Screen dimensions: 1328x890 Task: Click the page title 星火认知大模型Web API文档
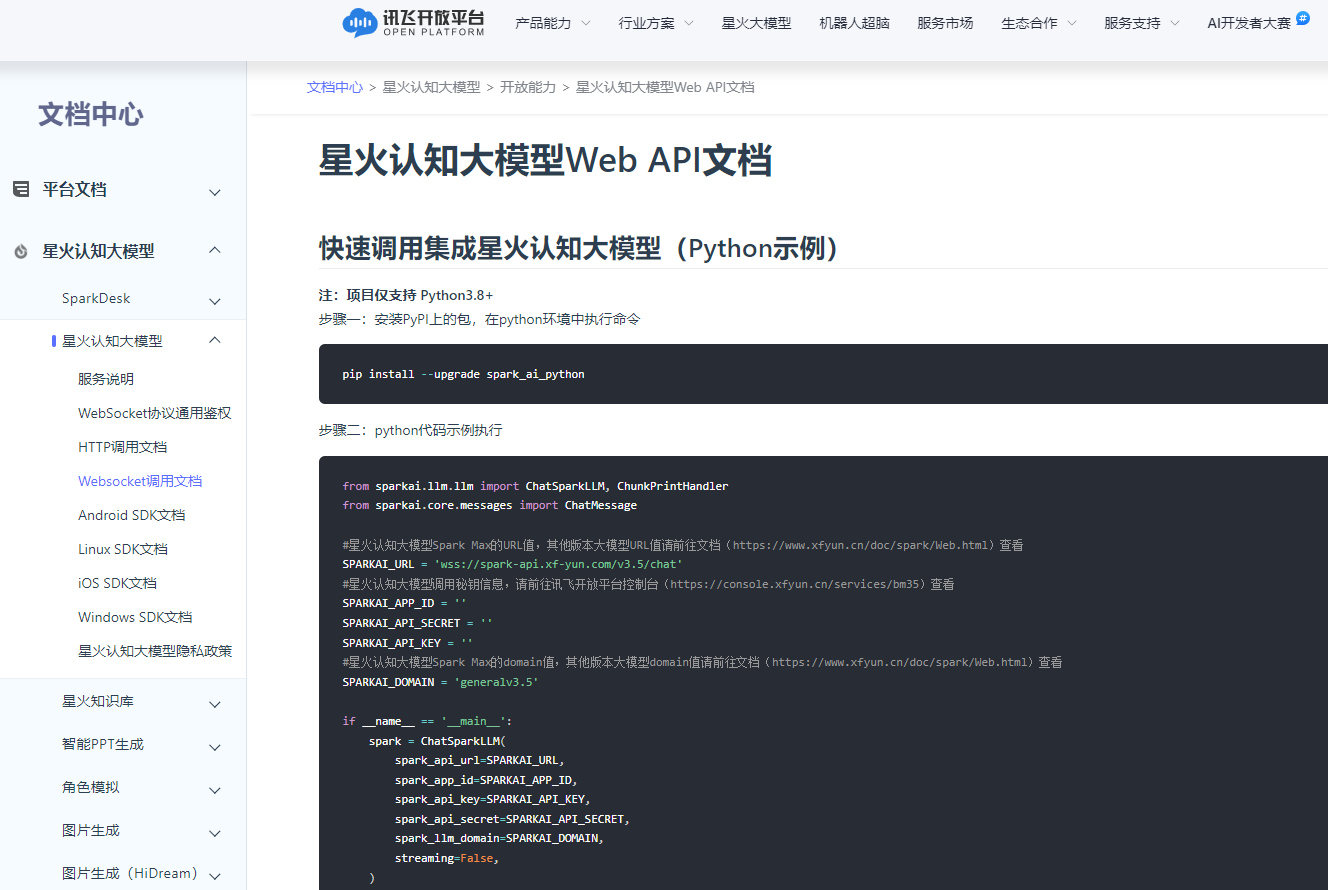point(545,161)
